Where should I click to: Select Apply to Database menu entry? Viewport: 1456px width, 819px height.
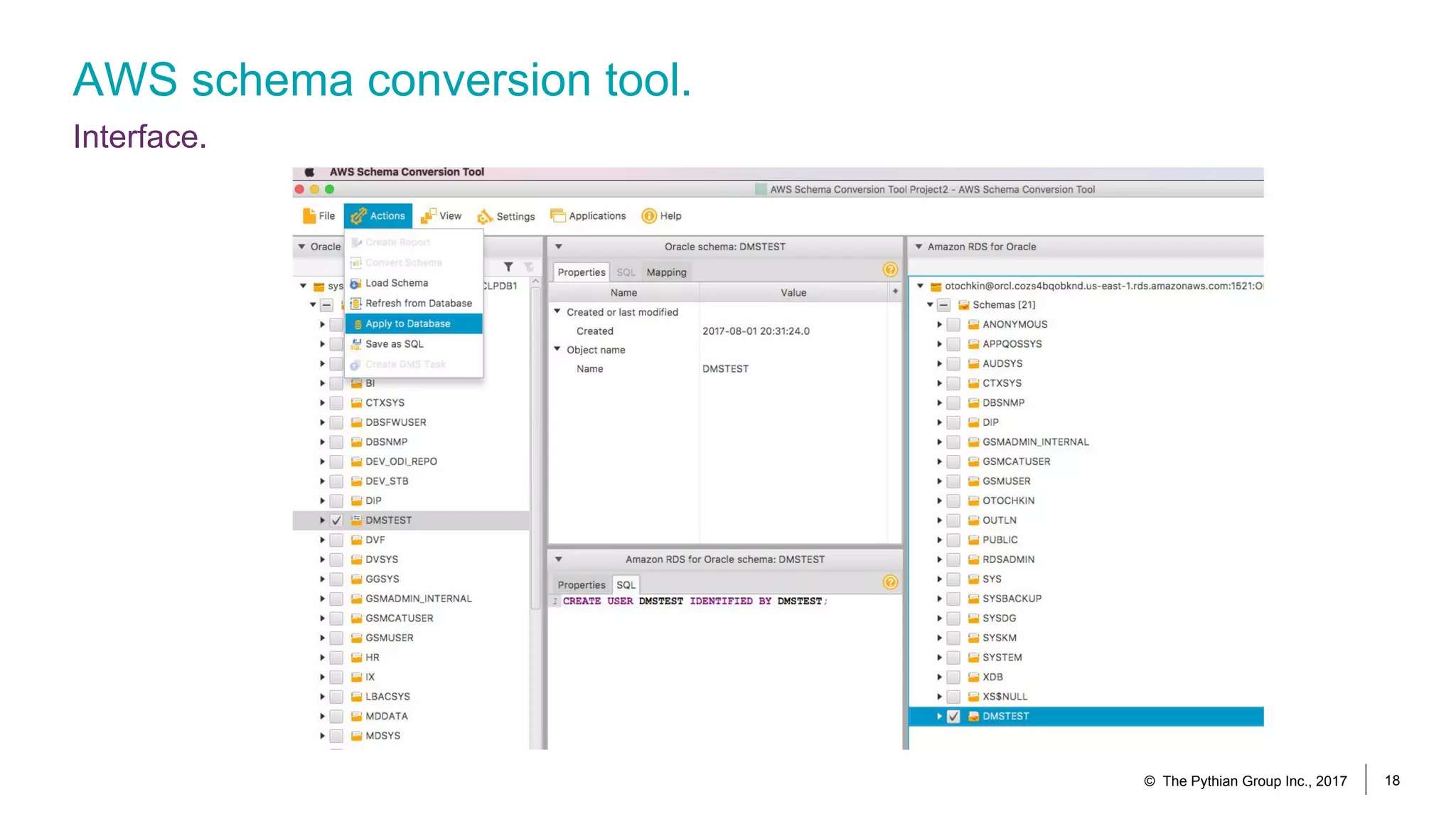tap(414, 323)
